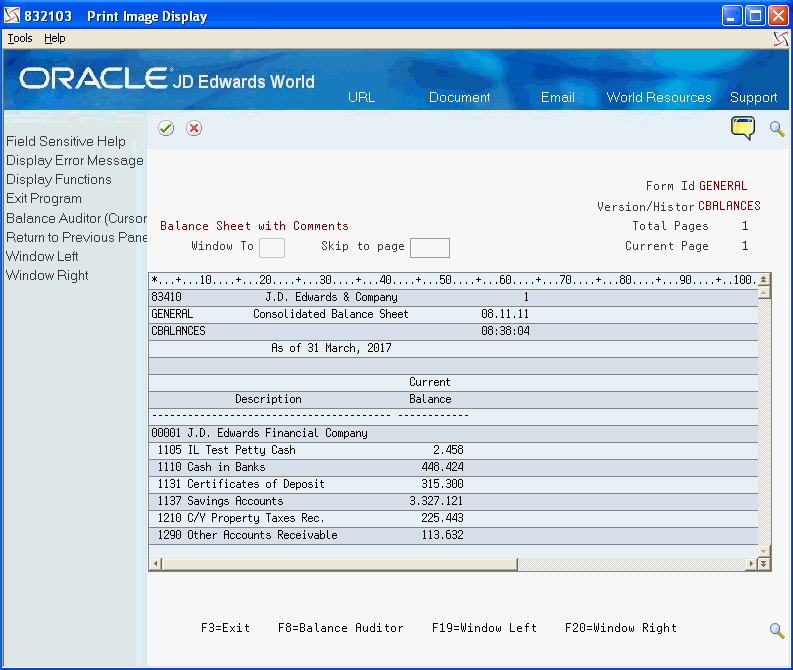Click the 00001 J.D. Edwards Financial Company row
The image size is (793, 670).
point(453,433)
